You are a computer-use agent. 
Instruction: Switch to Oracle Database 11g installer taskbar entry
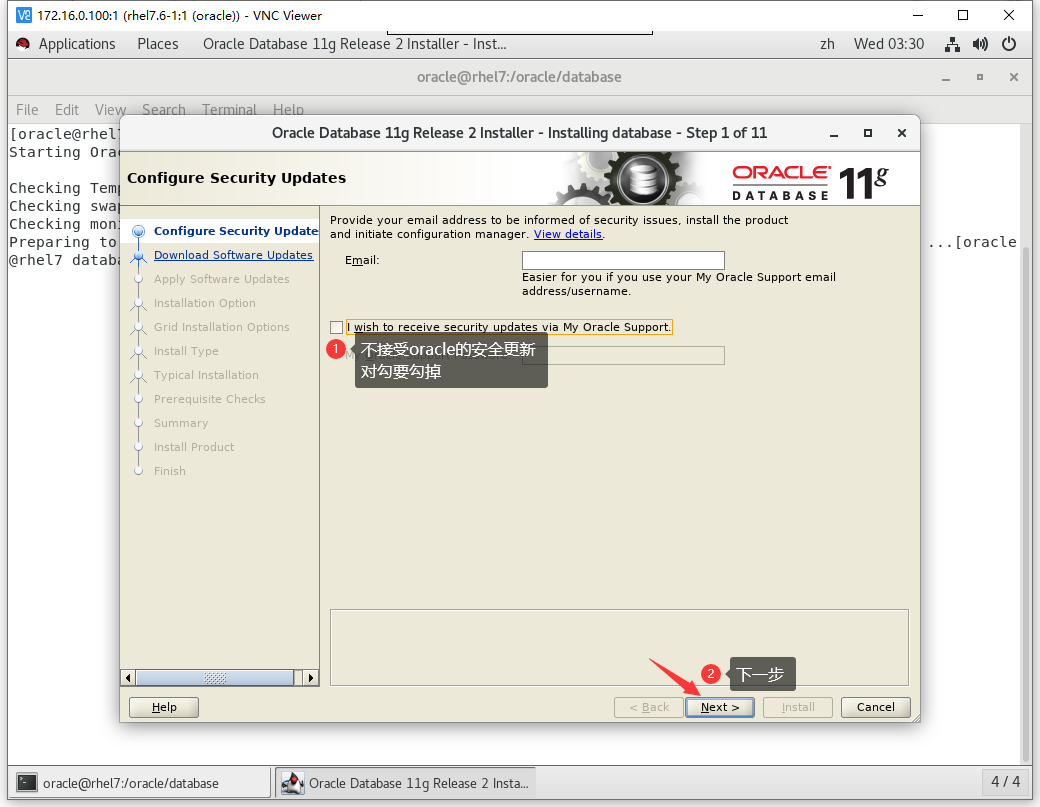click(x=405, y=782)
